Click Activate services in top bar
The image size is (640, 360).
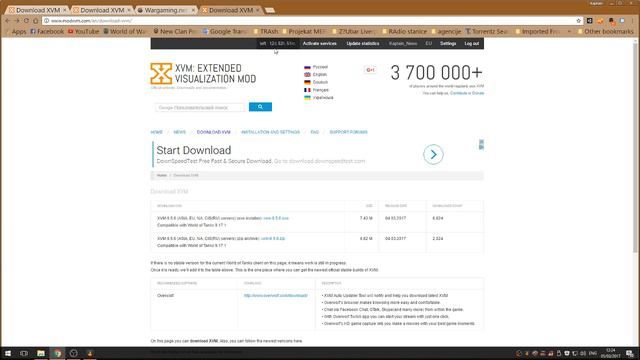[x=320, y=43]
